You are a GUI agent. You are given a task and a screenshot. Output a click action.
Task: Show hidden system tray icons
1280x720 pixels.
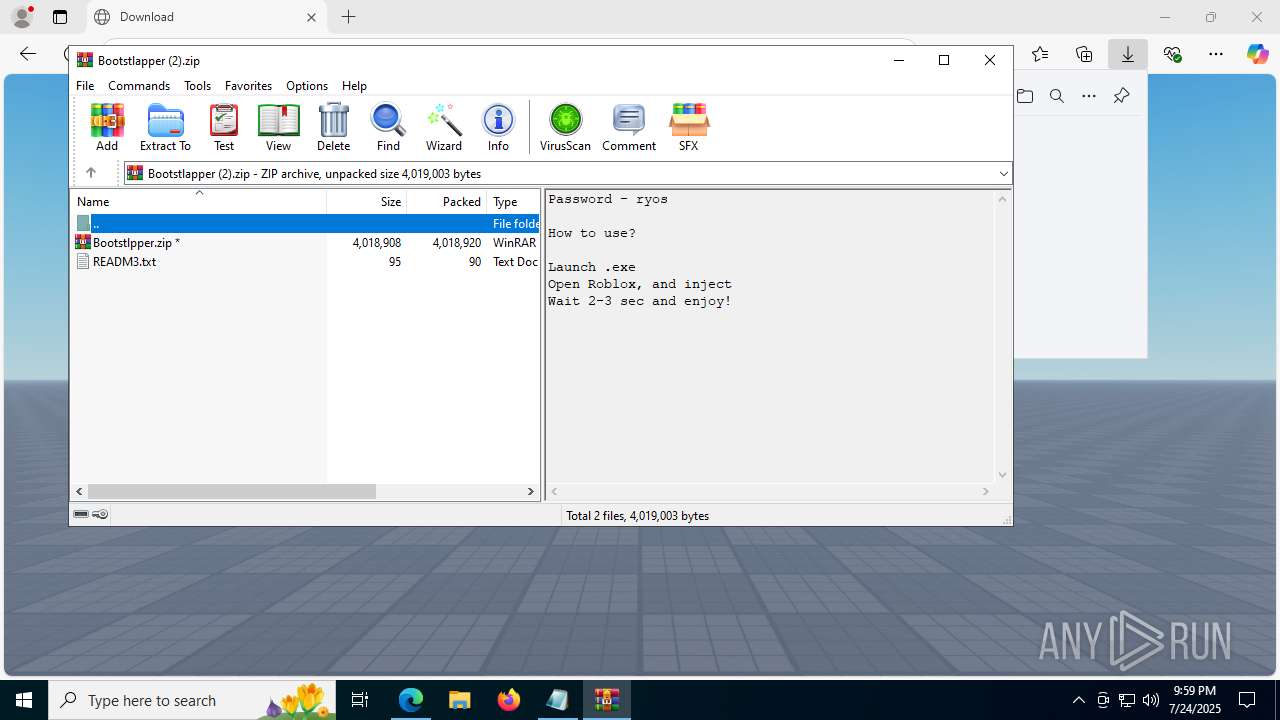[x=1078, y=700]
